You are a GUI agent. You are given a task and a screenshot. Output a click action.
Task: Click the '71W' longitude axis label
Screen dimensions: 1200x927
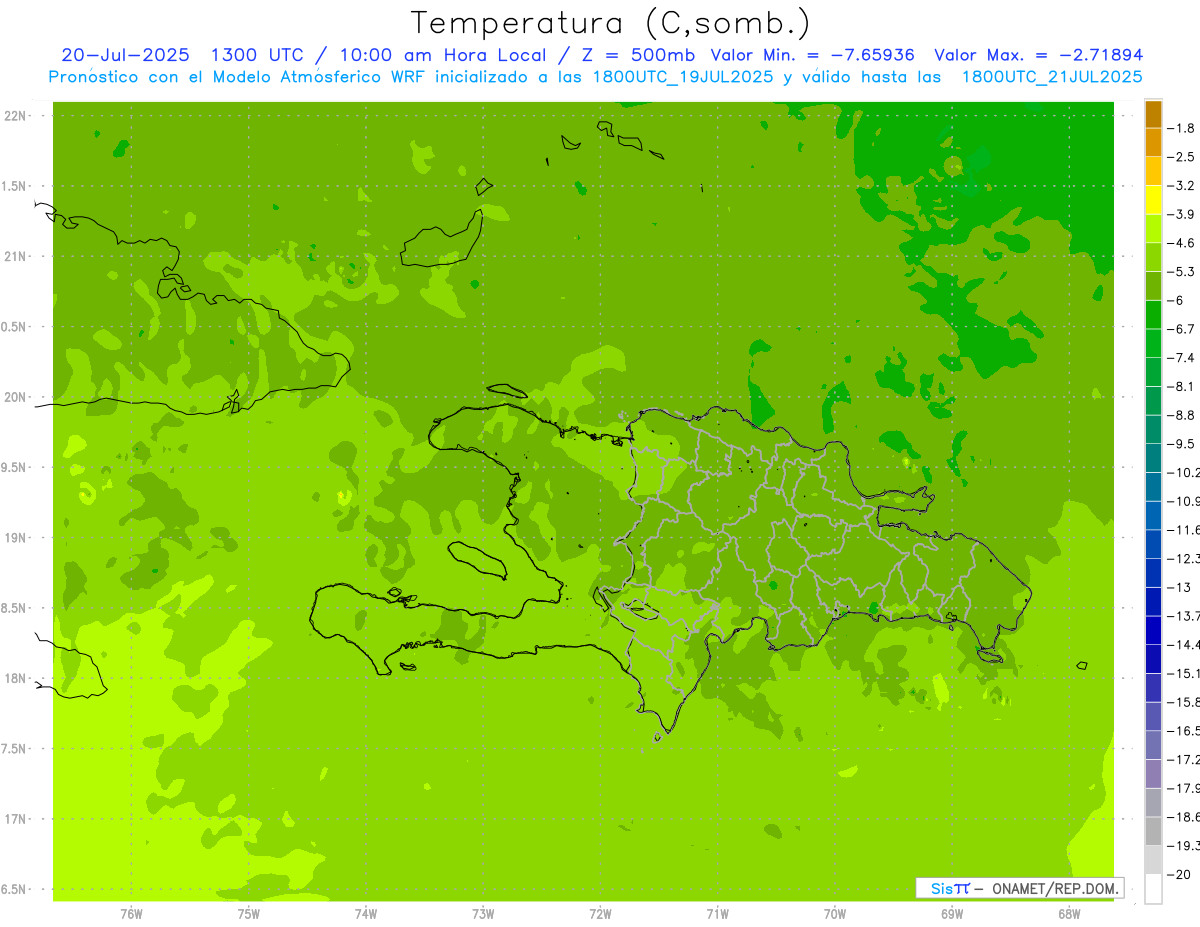tap(717, 913)
